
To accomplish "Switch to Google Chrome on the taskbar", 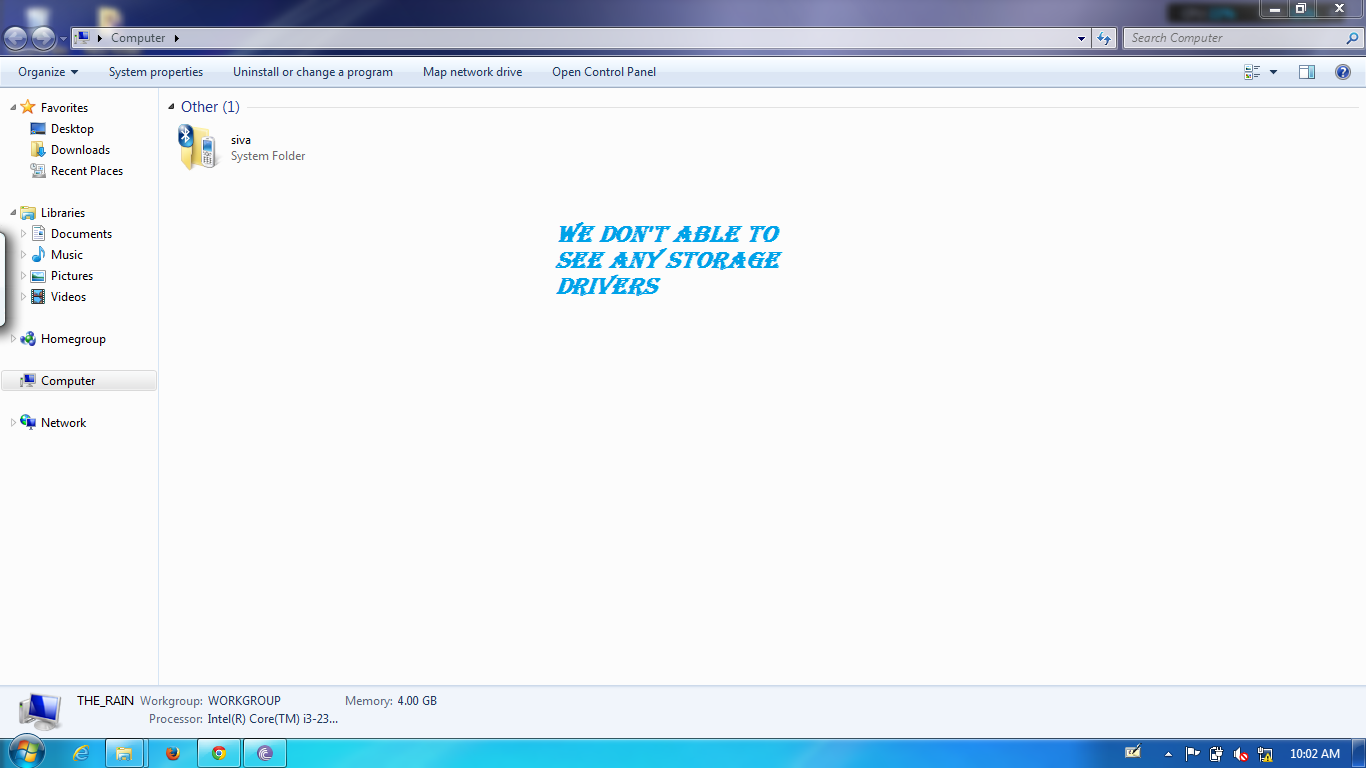I will pos(219,753).
